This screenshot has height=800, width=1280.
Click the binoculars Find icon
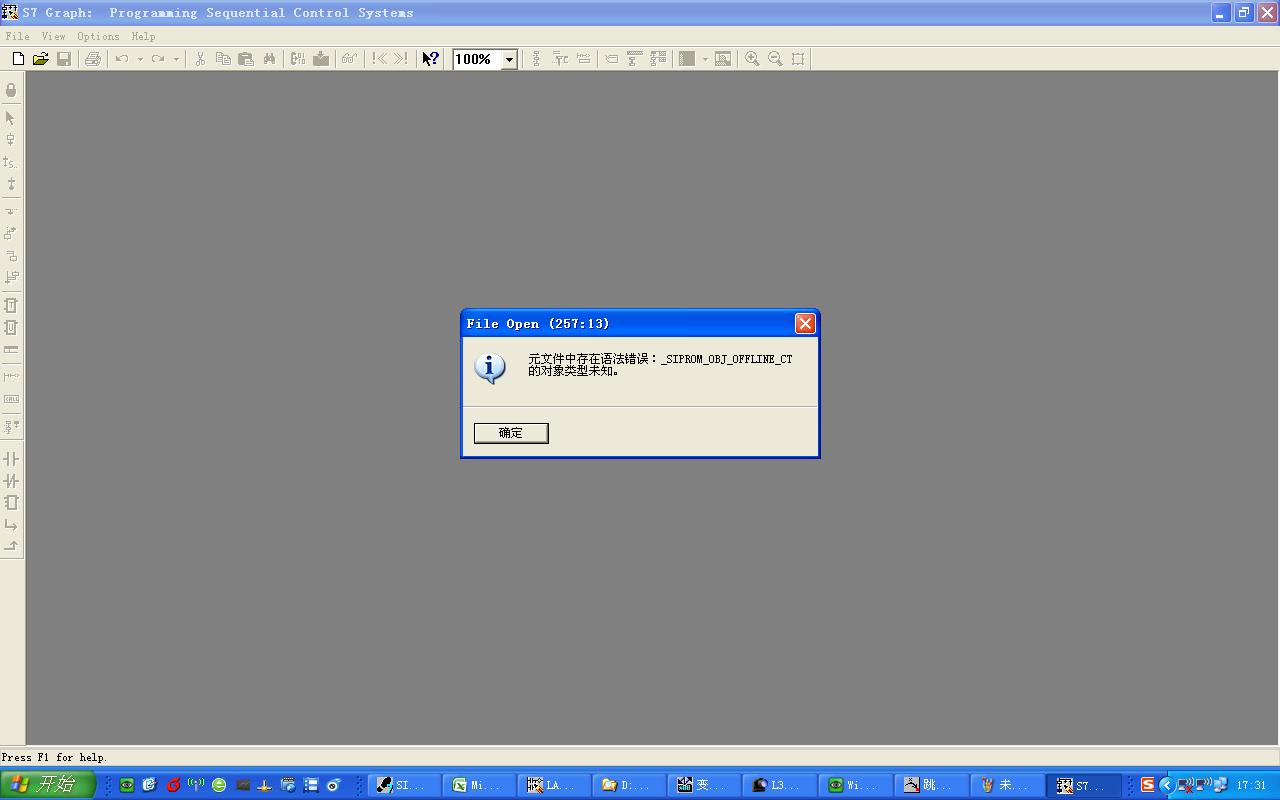tap(269, 59)
